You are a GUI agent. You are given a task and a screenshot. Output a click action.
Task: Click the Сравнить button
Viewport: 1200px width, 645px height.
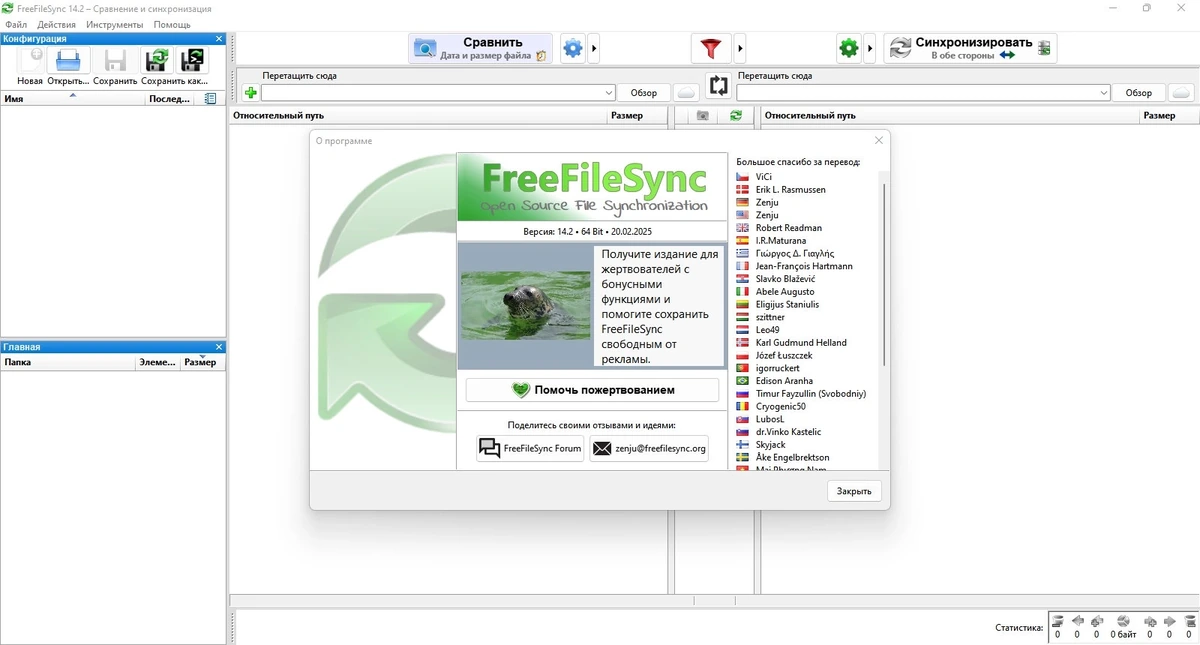[x=480, y=48]
